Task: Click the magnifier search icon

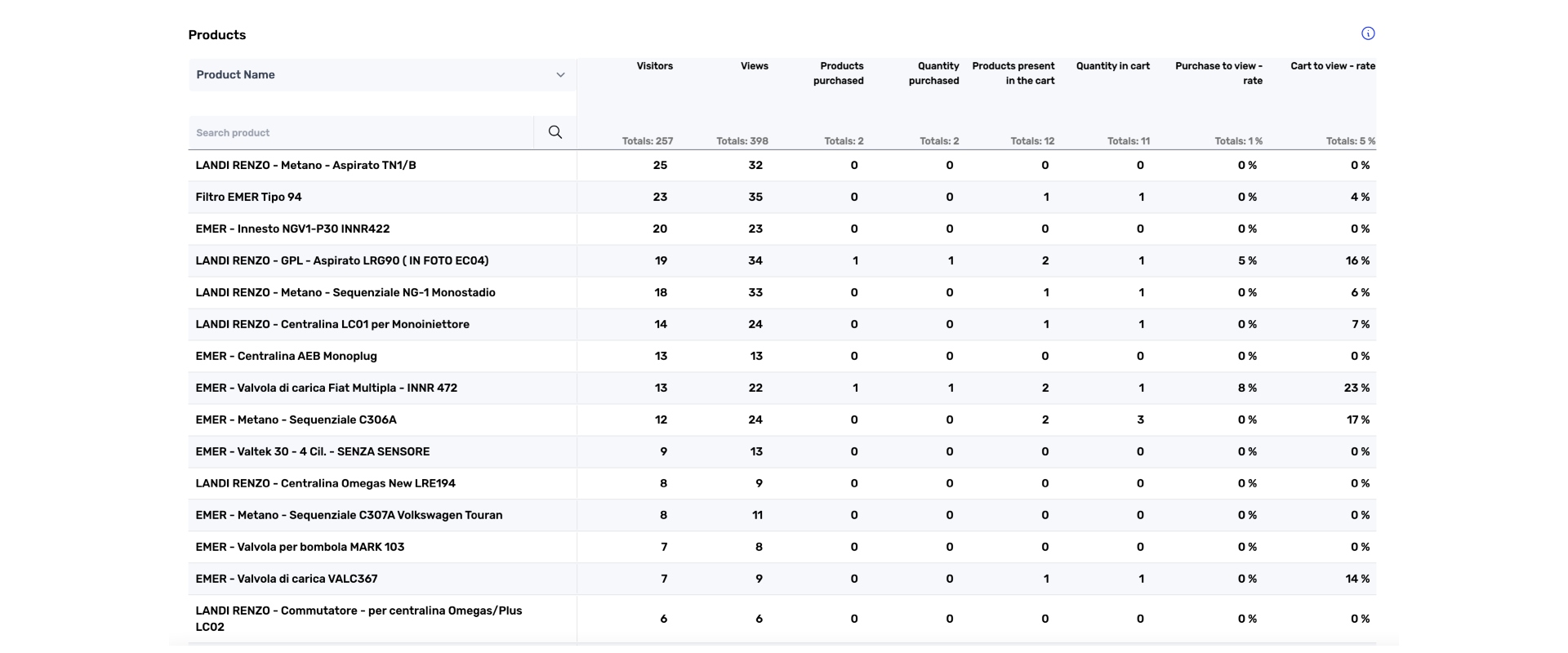Action: (x=555, y=132)
